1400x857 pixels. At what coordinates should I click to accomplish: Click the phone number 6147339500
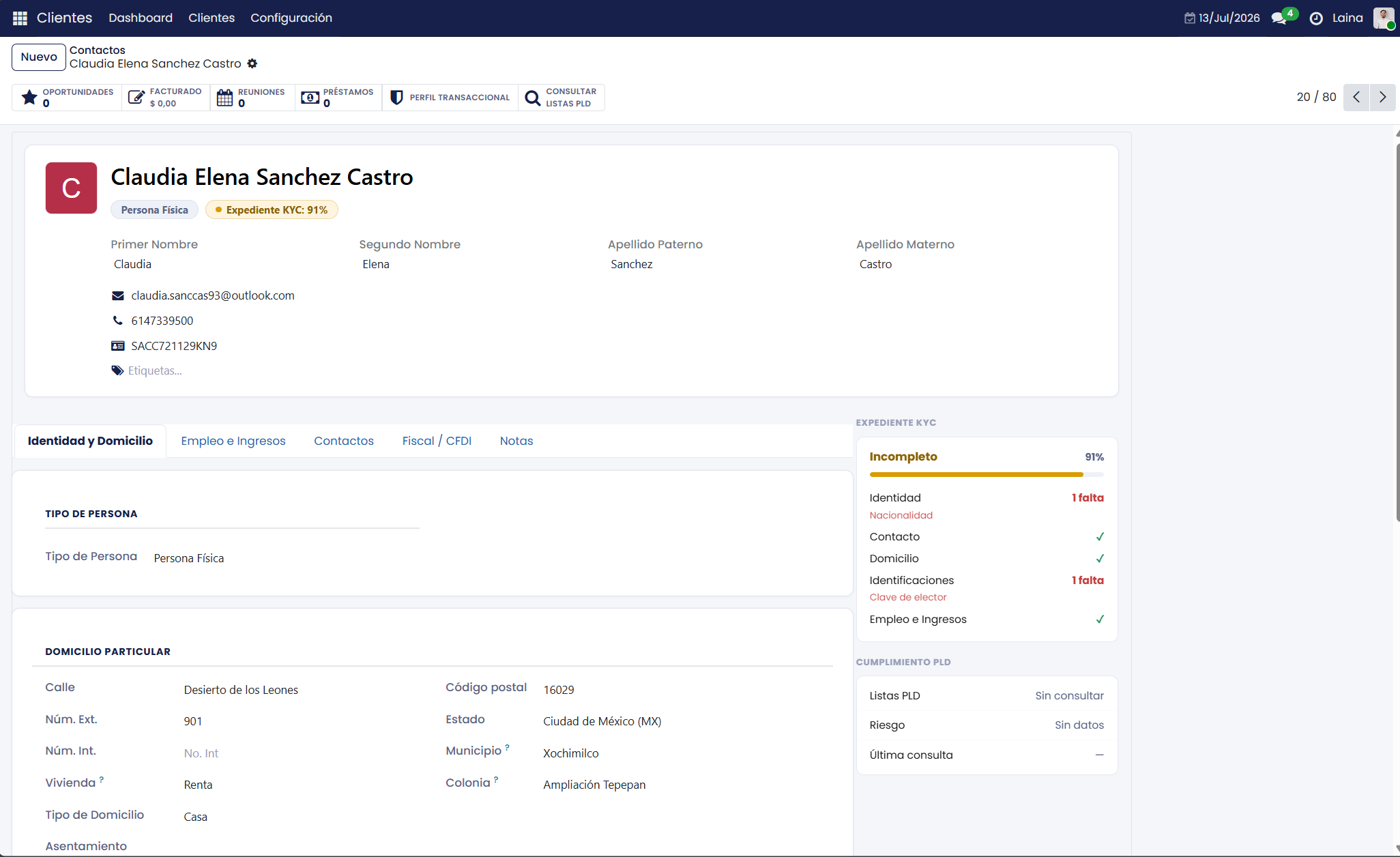tap(162, 321)
